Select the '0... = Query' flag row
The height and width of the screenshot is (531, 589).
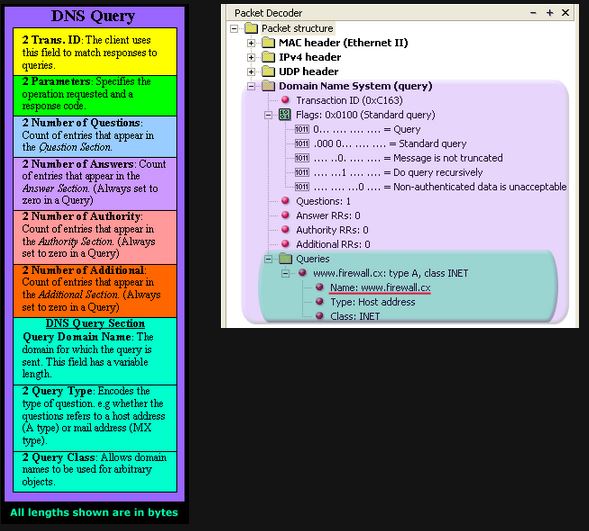tap(367, 130)
